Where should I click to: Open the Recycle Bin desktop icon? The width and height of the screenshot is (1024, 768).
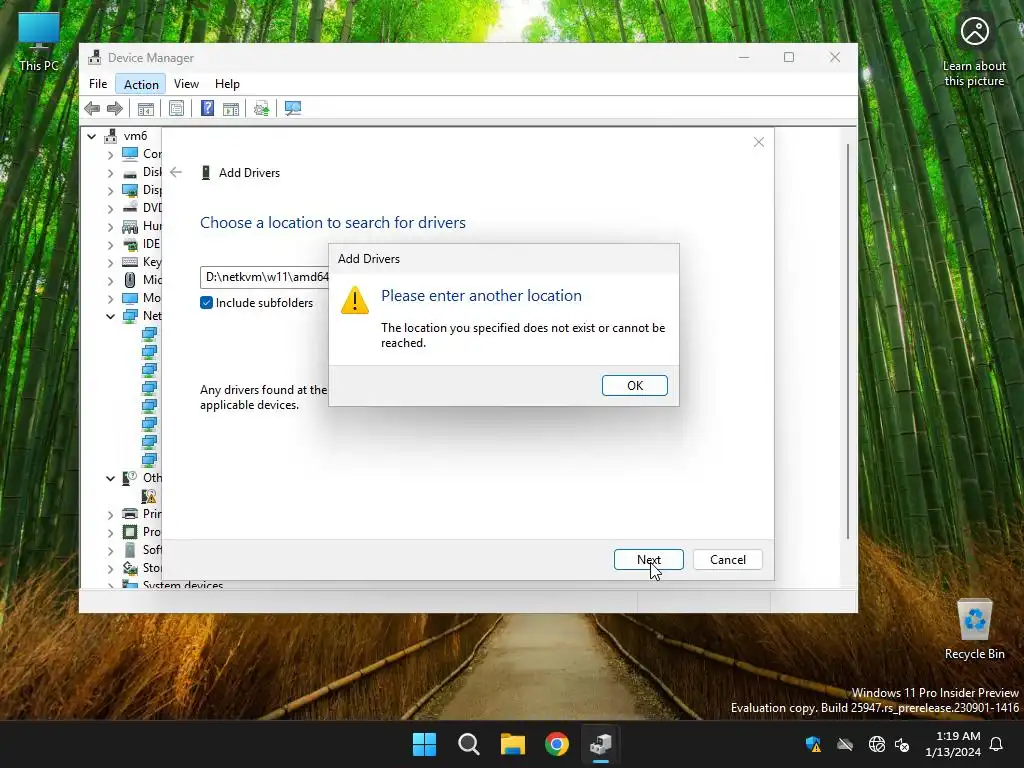point(974,629)
